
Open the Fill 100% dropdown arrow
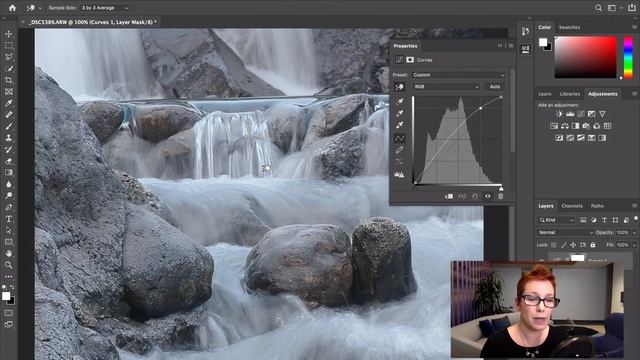pyautogui.click(x=634, y=245)
